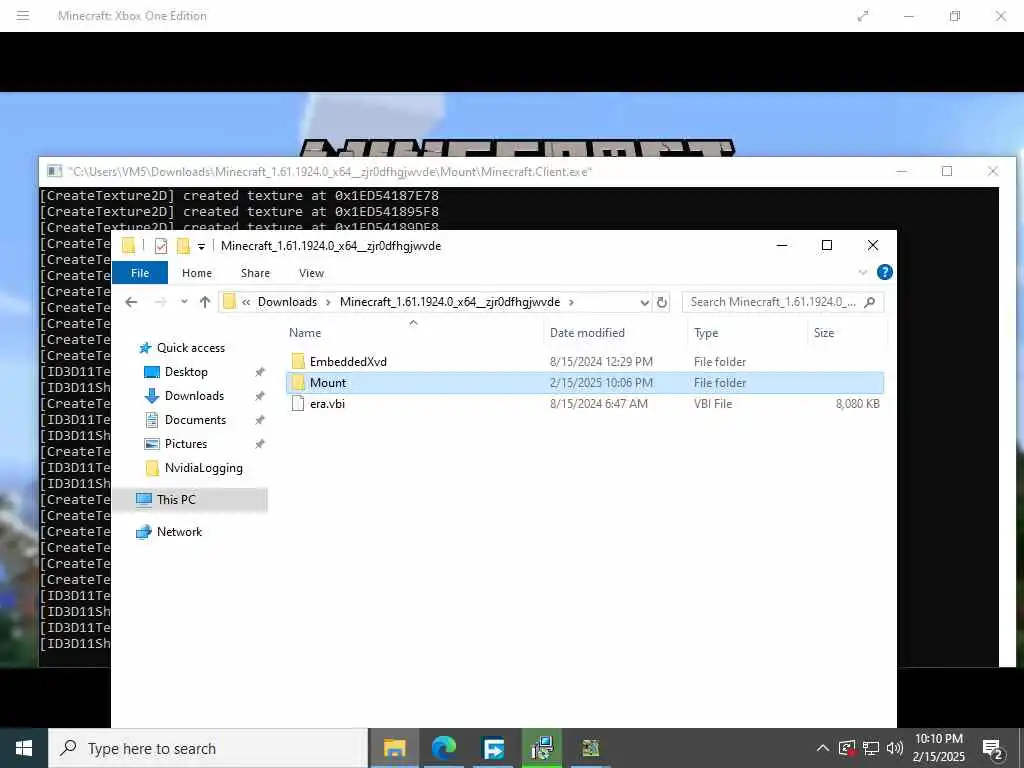The height and width of the screenshot is (768, 1024).
Task: Sort by Date modified column header
Action: point(587,332)
